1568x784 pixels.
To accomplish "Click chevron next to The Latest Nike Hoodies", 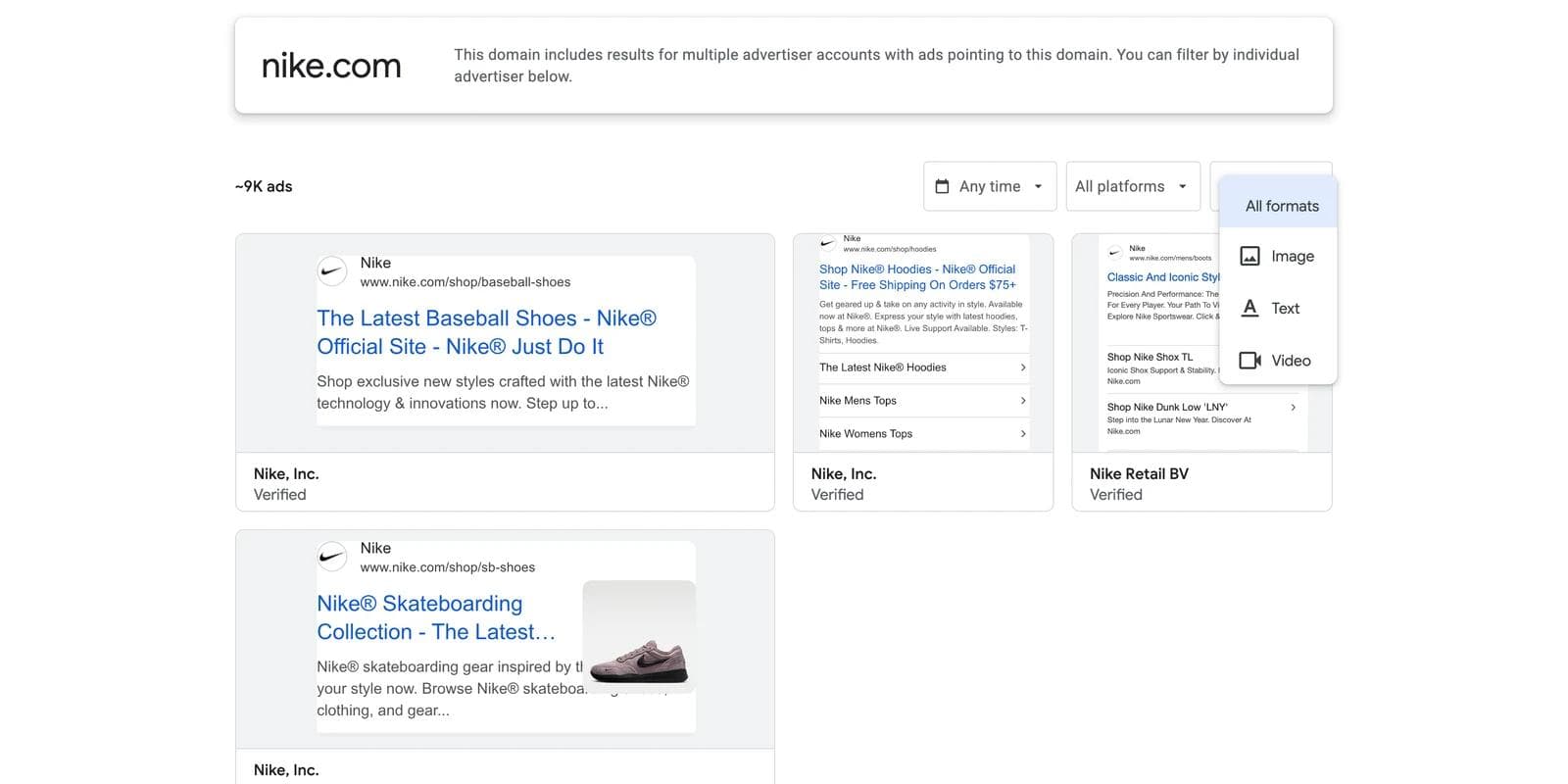I will coord(1023,367).
